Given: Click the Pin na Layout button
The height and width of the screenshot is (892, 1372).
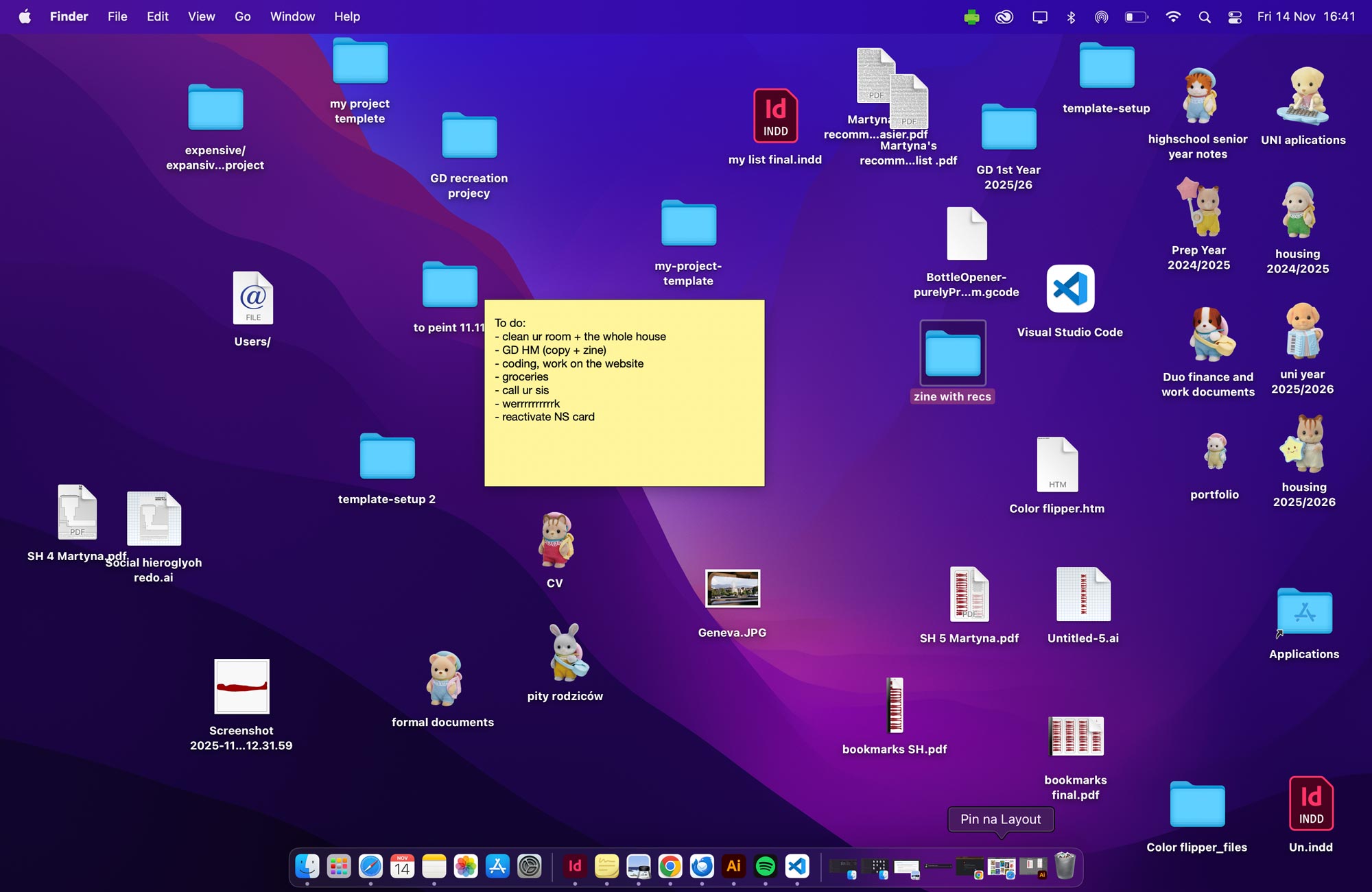Looking at the screenshot, I should [1000, 819].
